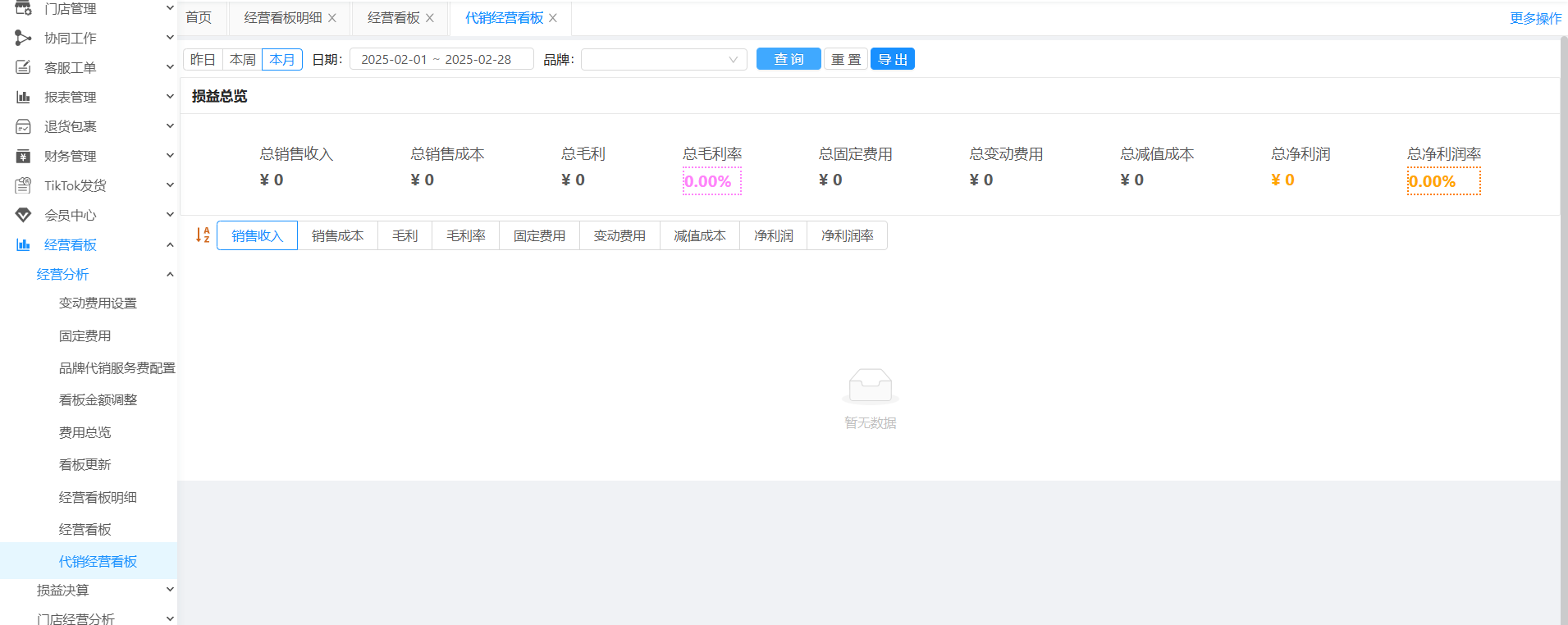The height and width of the screenshot is (625, 1568).
Task: Collapse the 经营分析 submenu
Action: point(170,274)
